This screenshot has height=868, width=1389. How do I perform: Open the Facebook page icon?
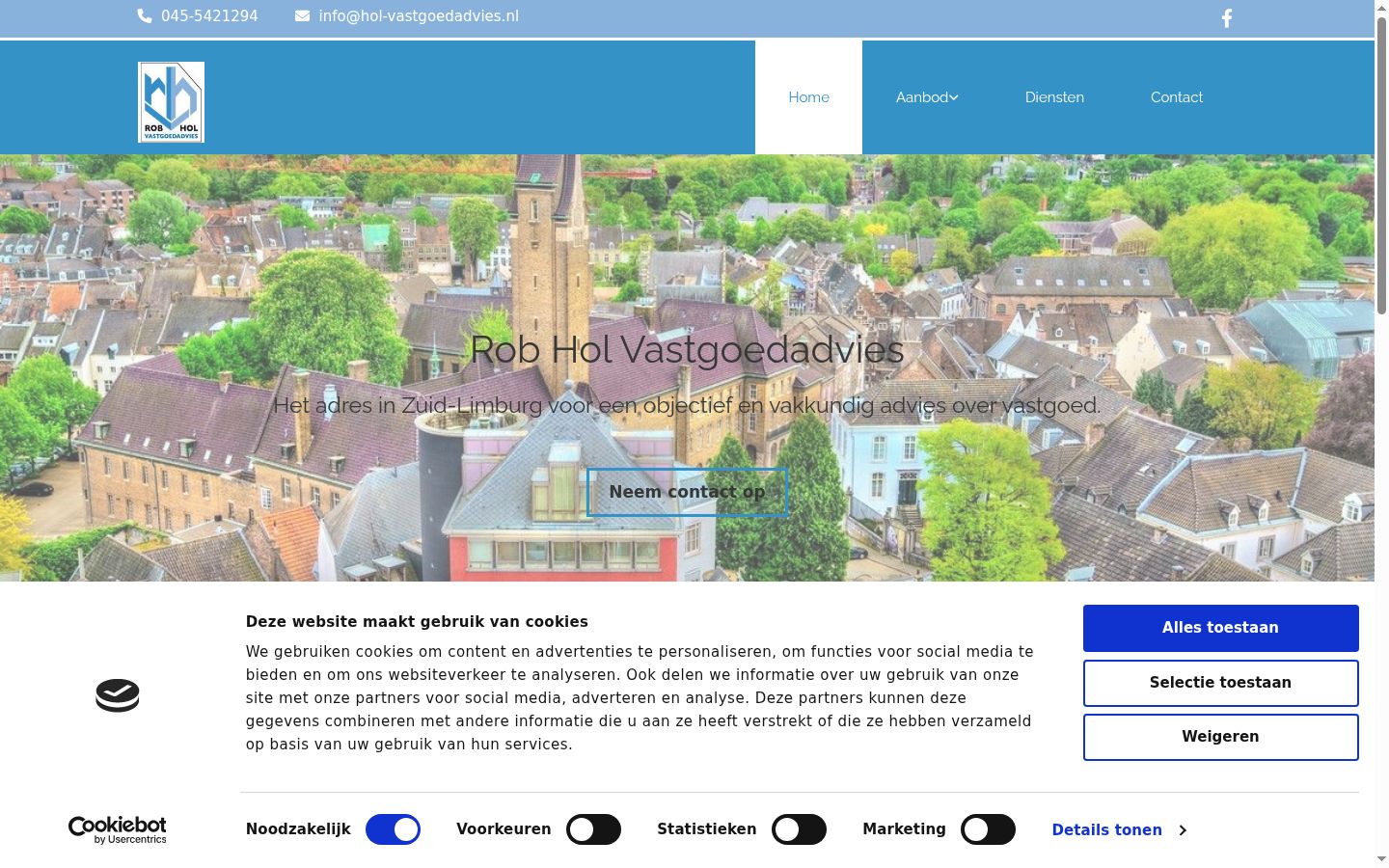point(1227,18)
